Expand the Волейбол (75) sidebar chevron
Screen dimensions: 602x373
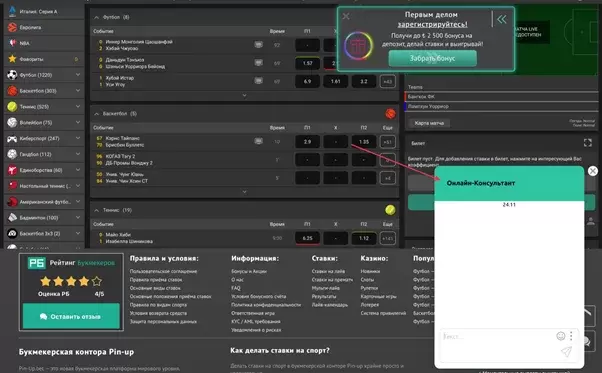click(78, 122)
